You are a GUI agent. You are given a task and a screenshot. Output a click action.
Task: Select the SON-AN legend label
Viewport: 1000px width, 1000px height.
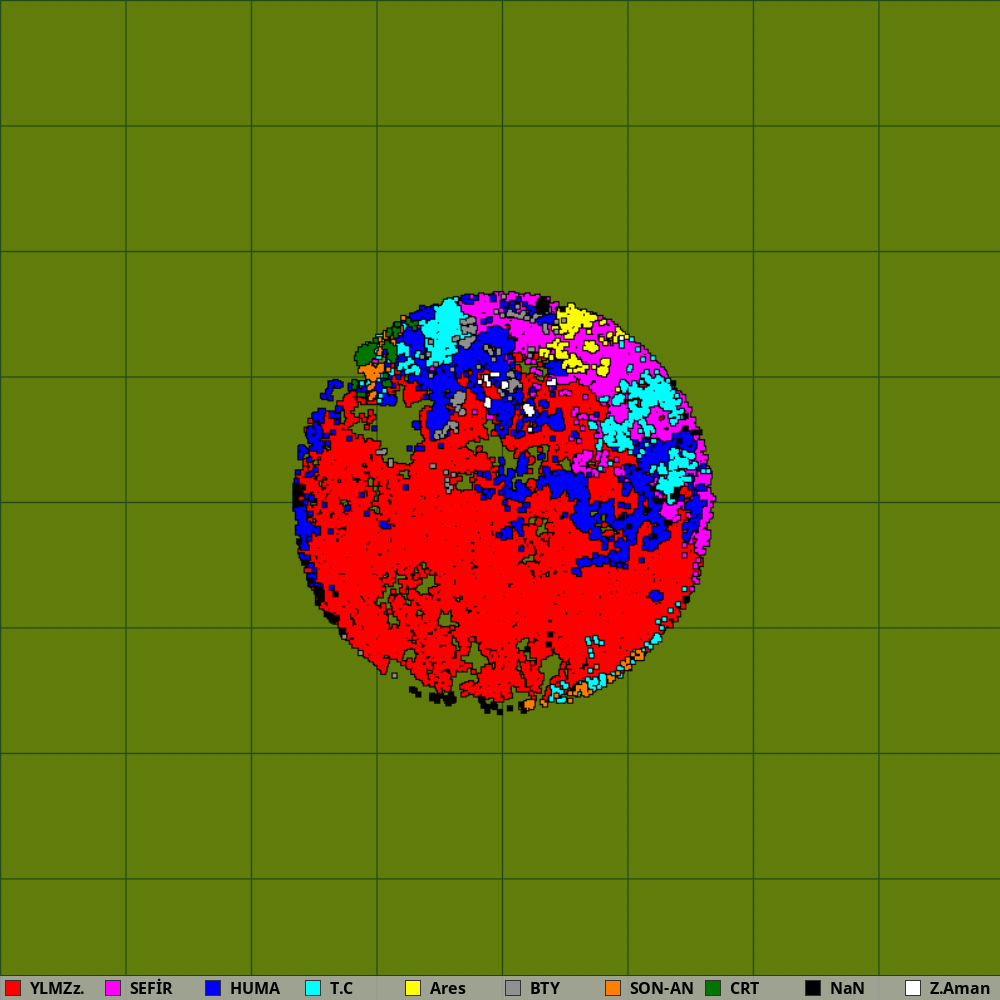(x=661, y=989)
